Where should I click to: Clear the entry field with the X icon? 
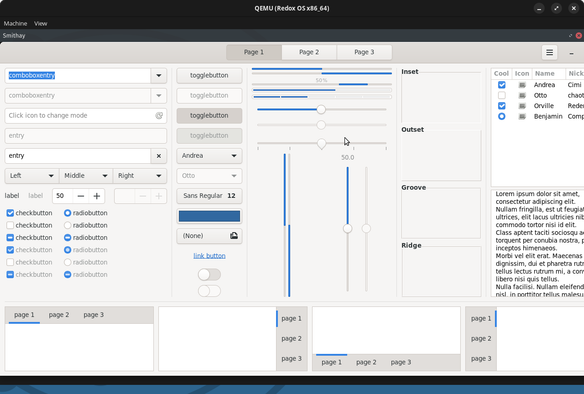(159, 156)
